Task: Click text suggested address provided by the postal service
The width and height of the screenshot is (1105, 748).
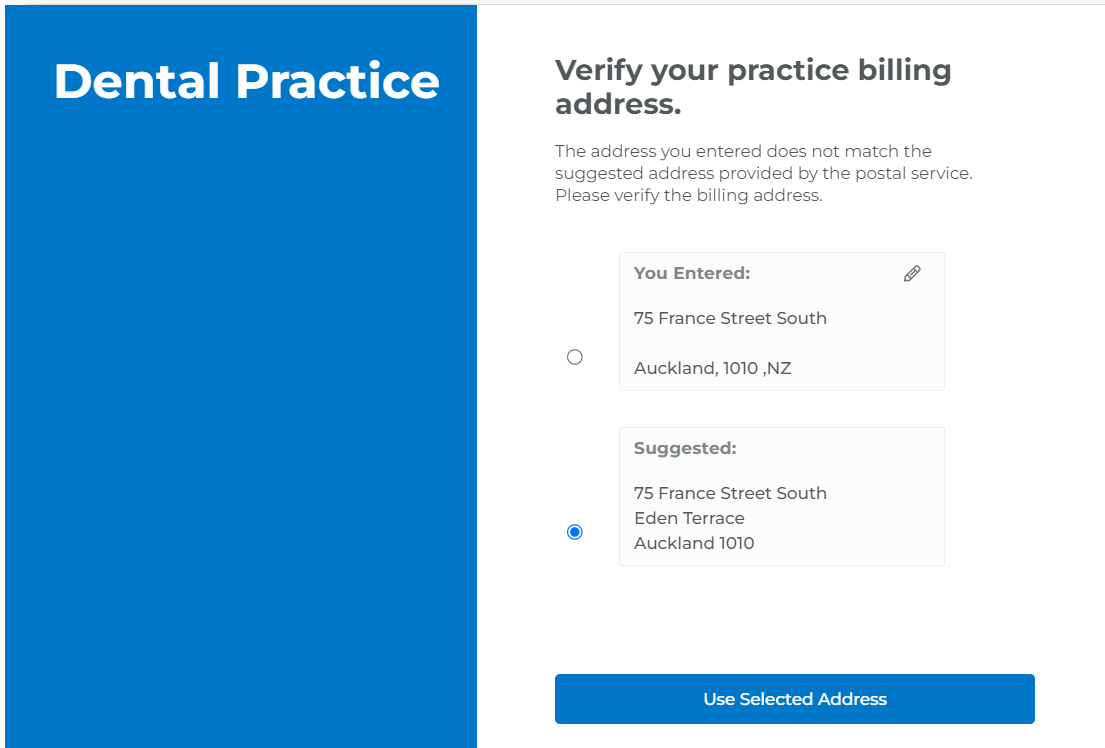Action: coord(764,173)
